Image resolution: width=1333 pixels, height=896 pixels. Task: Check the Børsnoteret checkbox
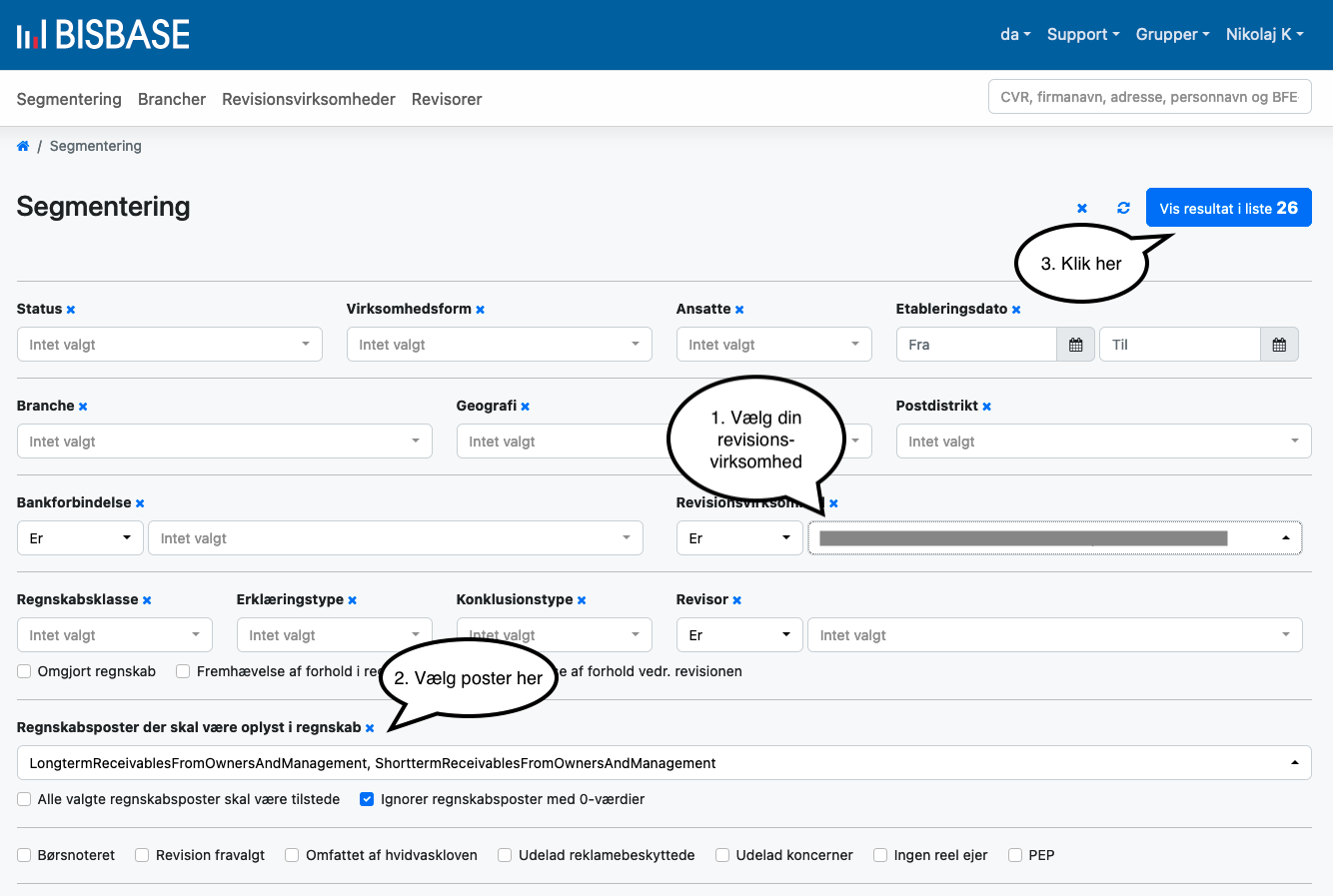pos(24,855)
